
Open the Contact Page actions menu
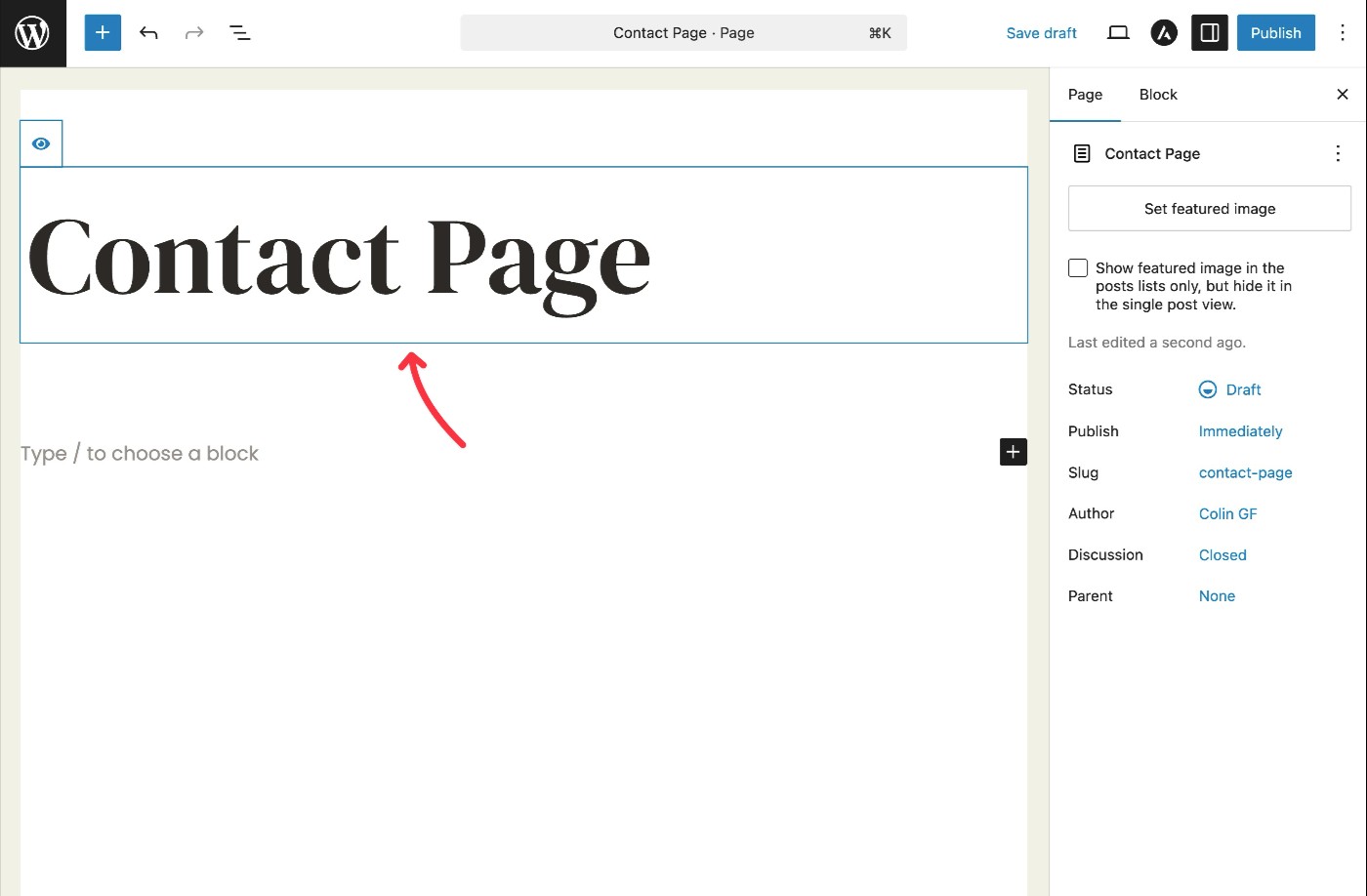pos(1338,153)
